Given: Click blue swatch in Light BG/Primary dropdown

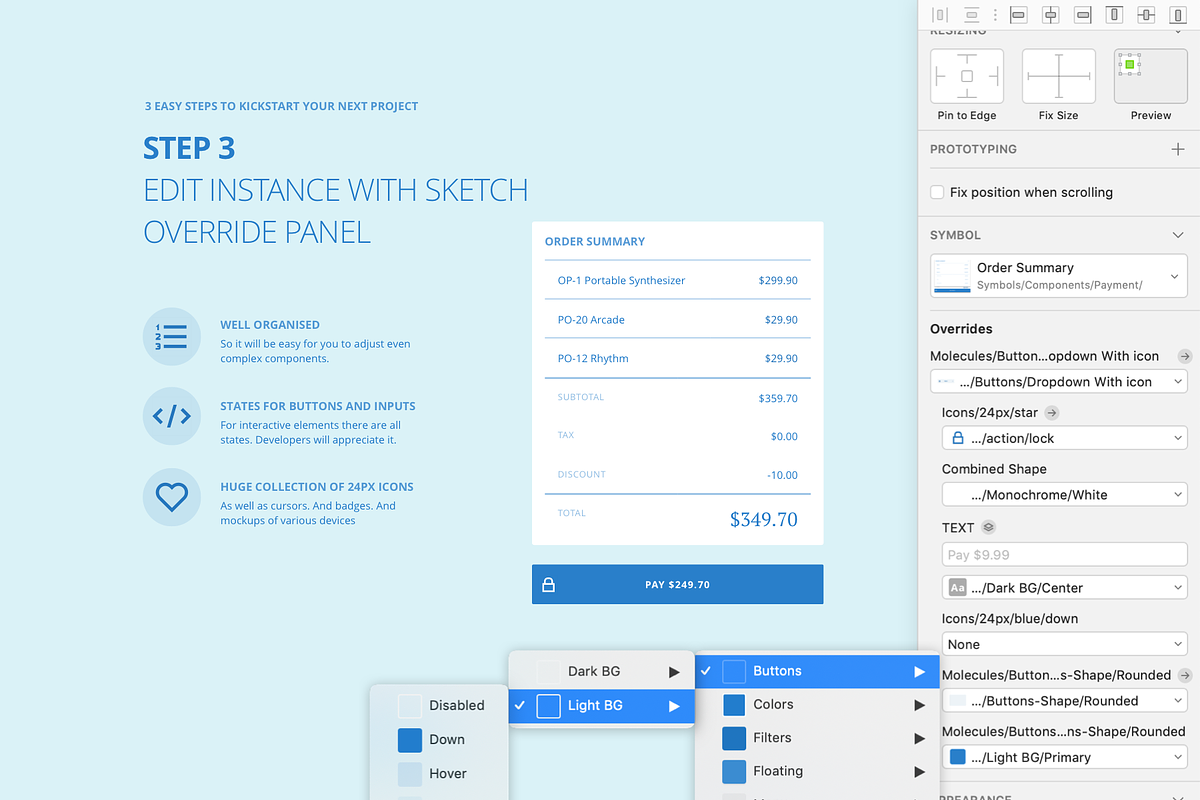Looking at the screenshot, I should tap(958, 757).
